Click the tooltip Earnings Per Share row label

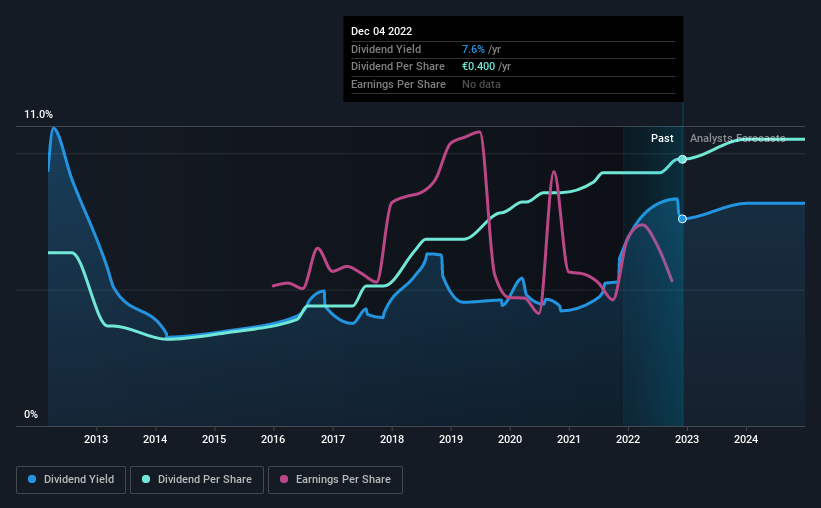pyautogui.click(x=398, y=84)
